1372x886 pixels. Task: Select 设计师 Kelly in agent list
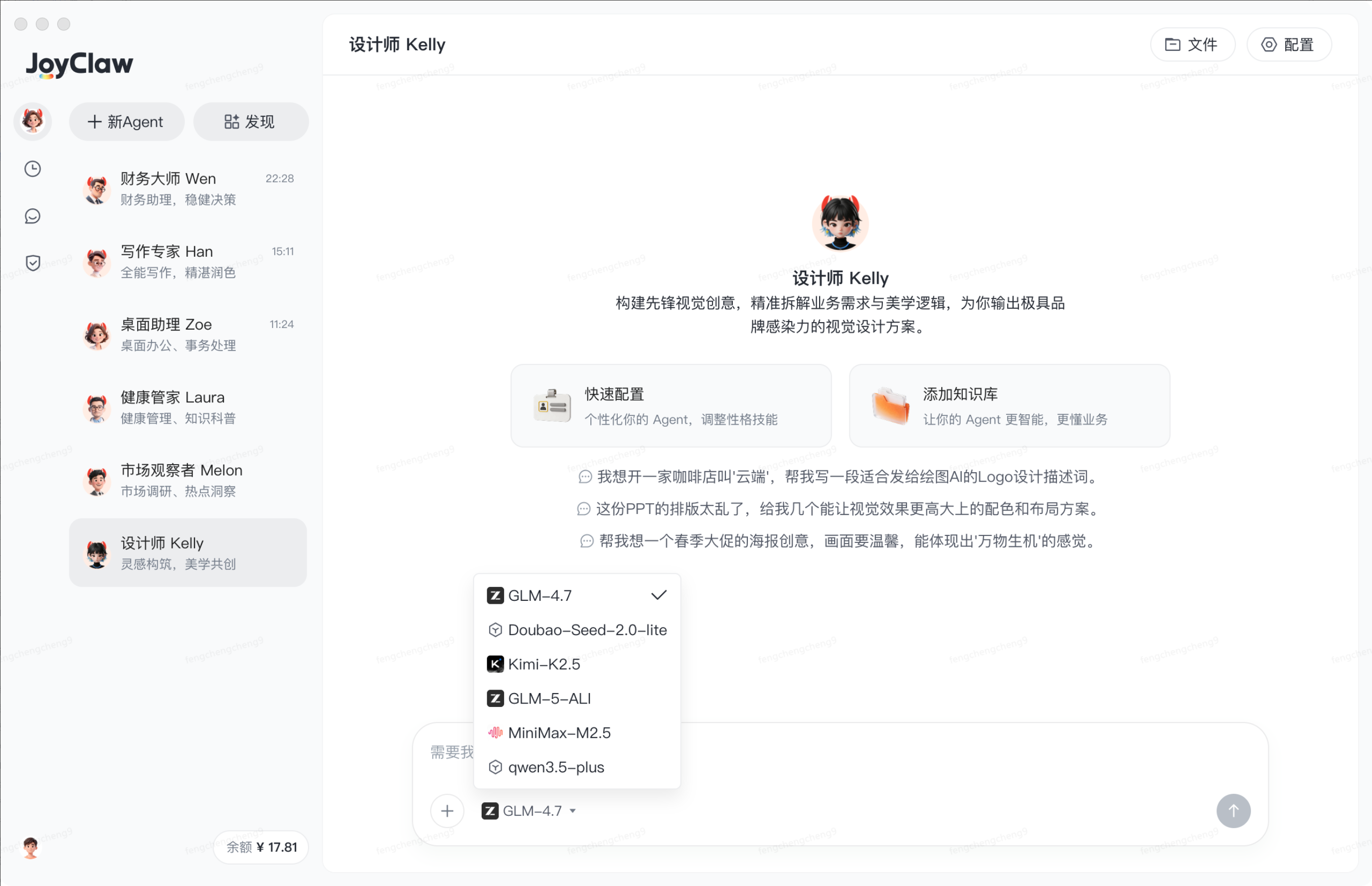coord(188,553)
